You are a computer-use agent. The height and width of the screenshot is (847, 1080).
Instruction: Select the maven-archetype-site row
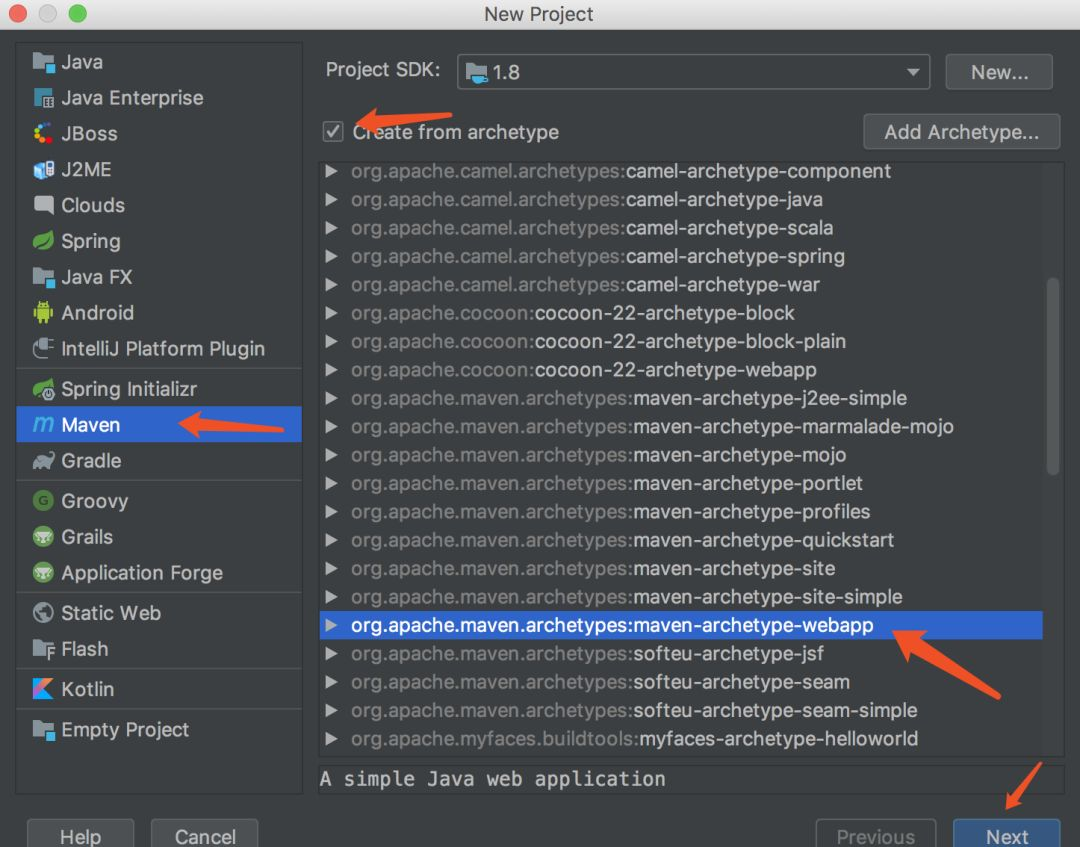coord(681,569)
